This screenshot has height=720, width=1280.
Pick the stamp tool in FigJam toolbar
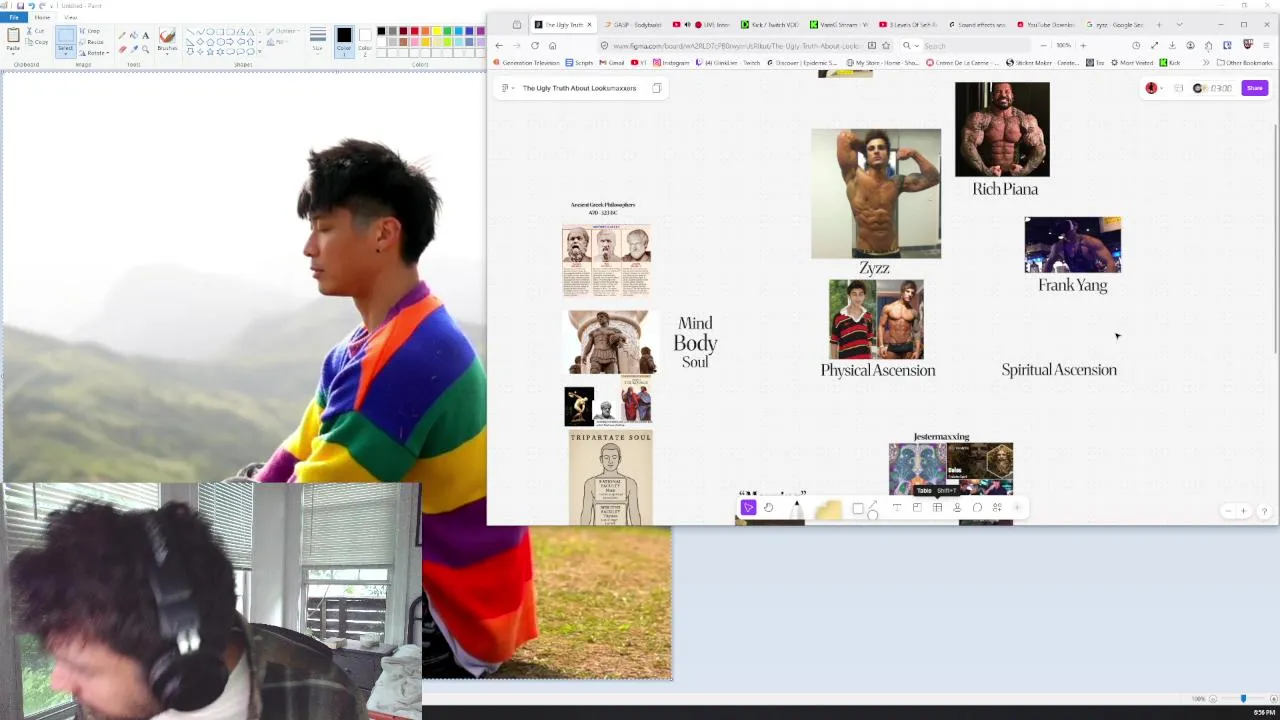[x=957, y=508]
